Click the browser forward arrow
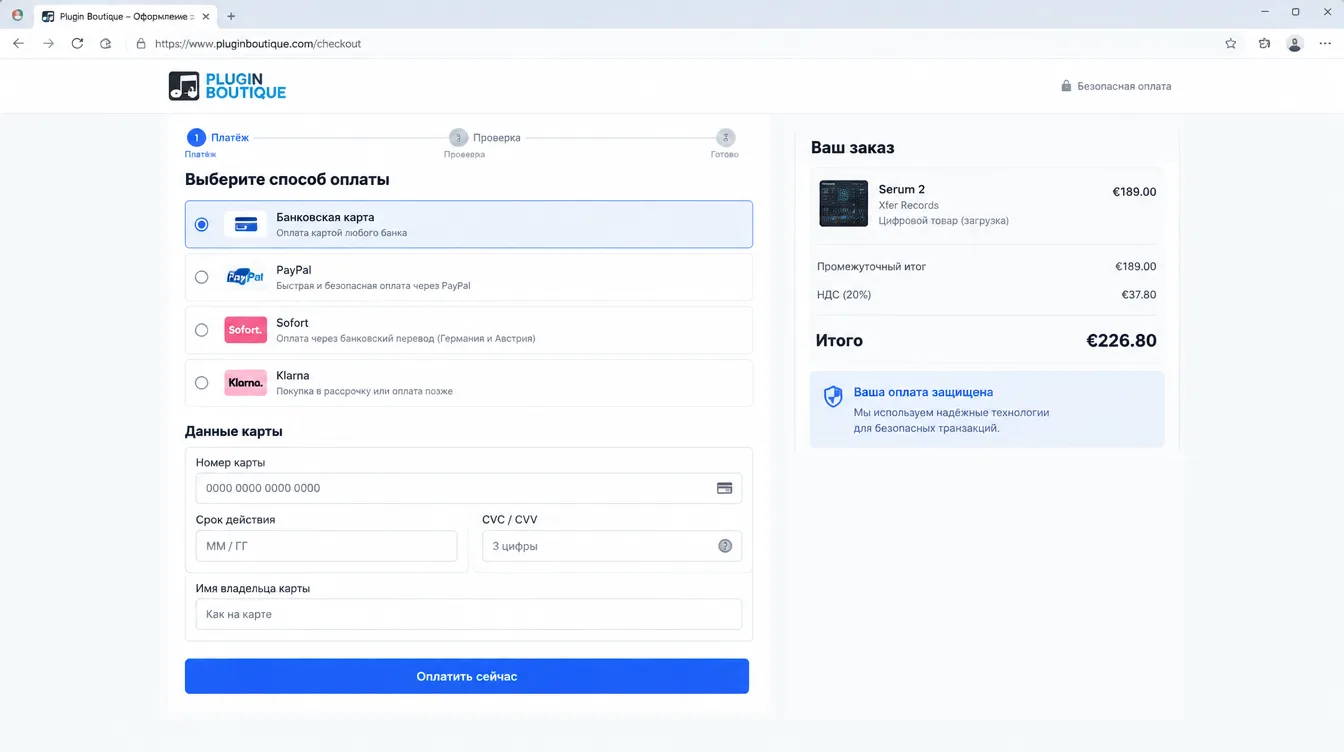This screenshot has height=752, width=1344. (x=48, y=44)
